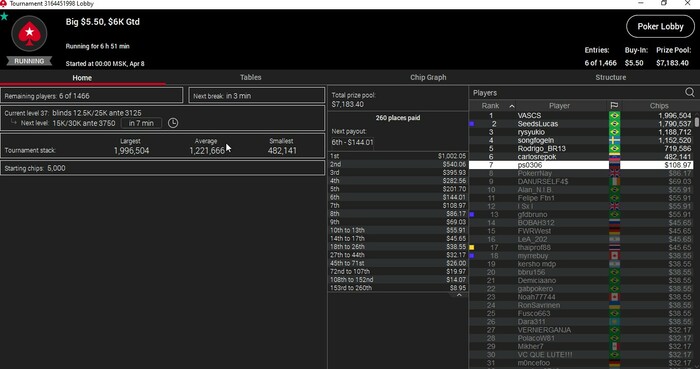Viewport: 700px width, 369px height.
Task: Switch to the Tables tab
Action: [250, 77]
